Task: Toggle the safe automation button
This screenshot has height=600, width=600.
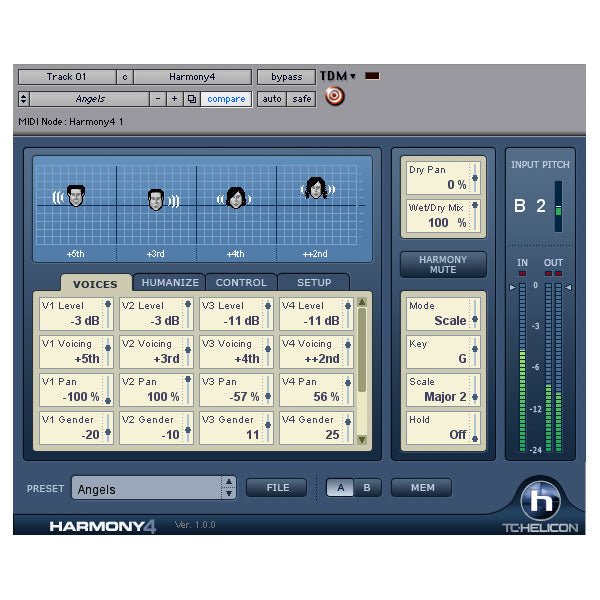Action: point(302,99)
